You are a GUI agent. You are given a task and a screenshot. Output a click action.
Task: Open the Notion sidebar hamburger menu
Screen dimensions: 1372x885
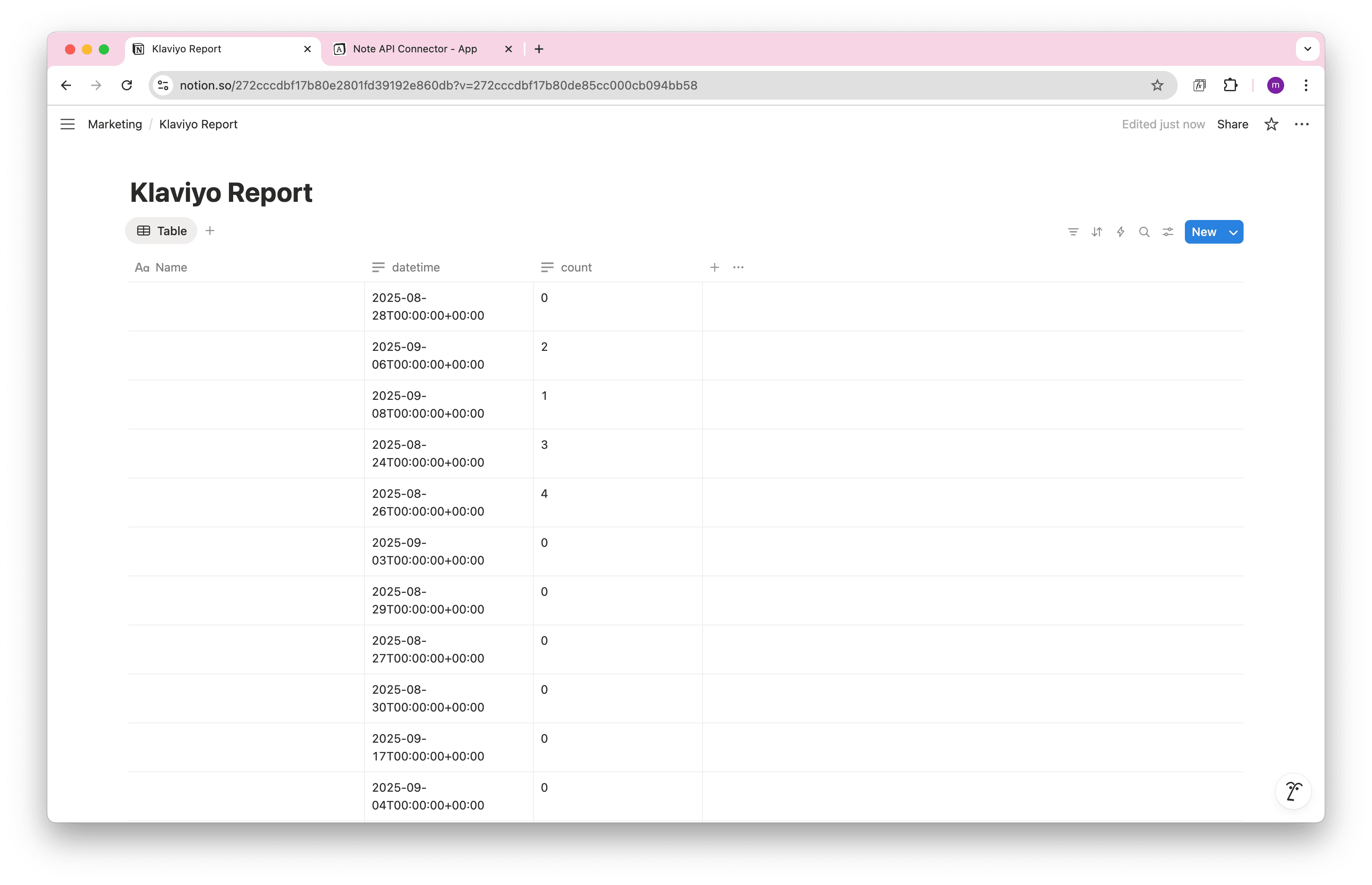67,124
